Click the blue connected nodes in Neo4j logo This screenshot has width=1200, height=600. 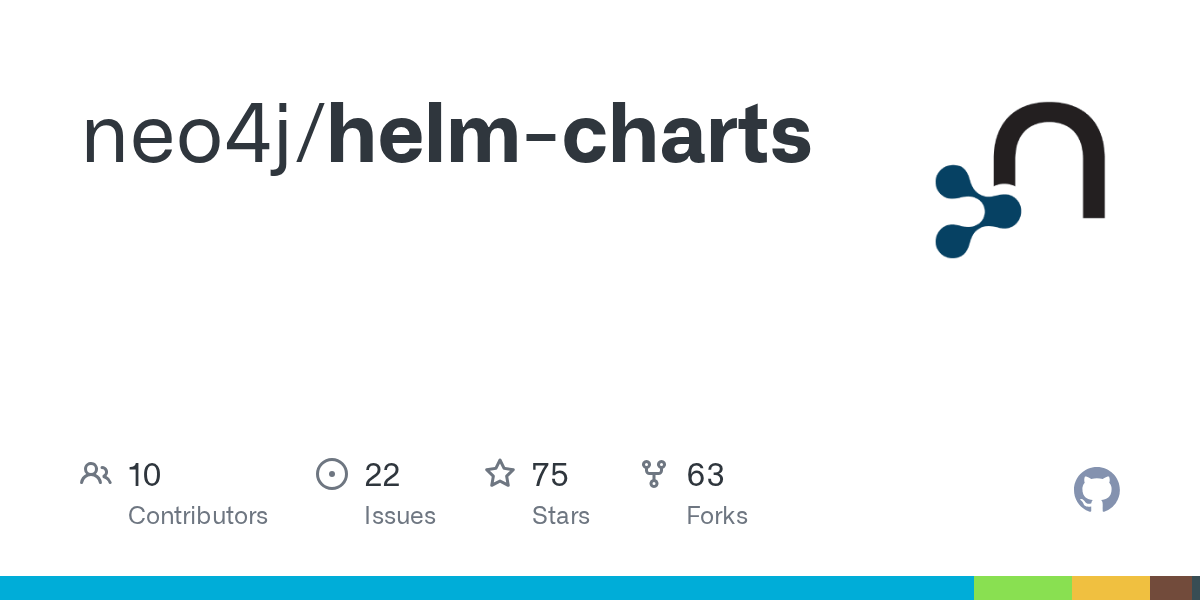click(x=977, y=211)
